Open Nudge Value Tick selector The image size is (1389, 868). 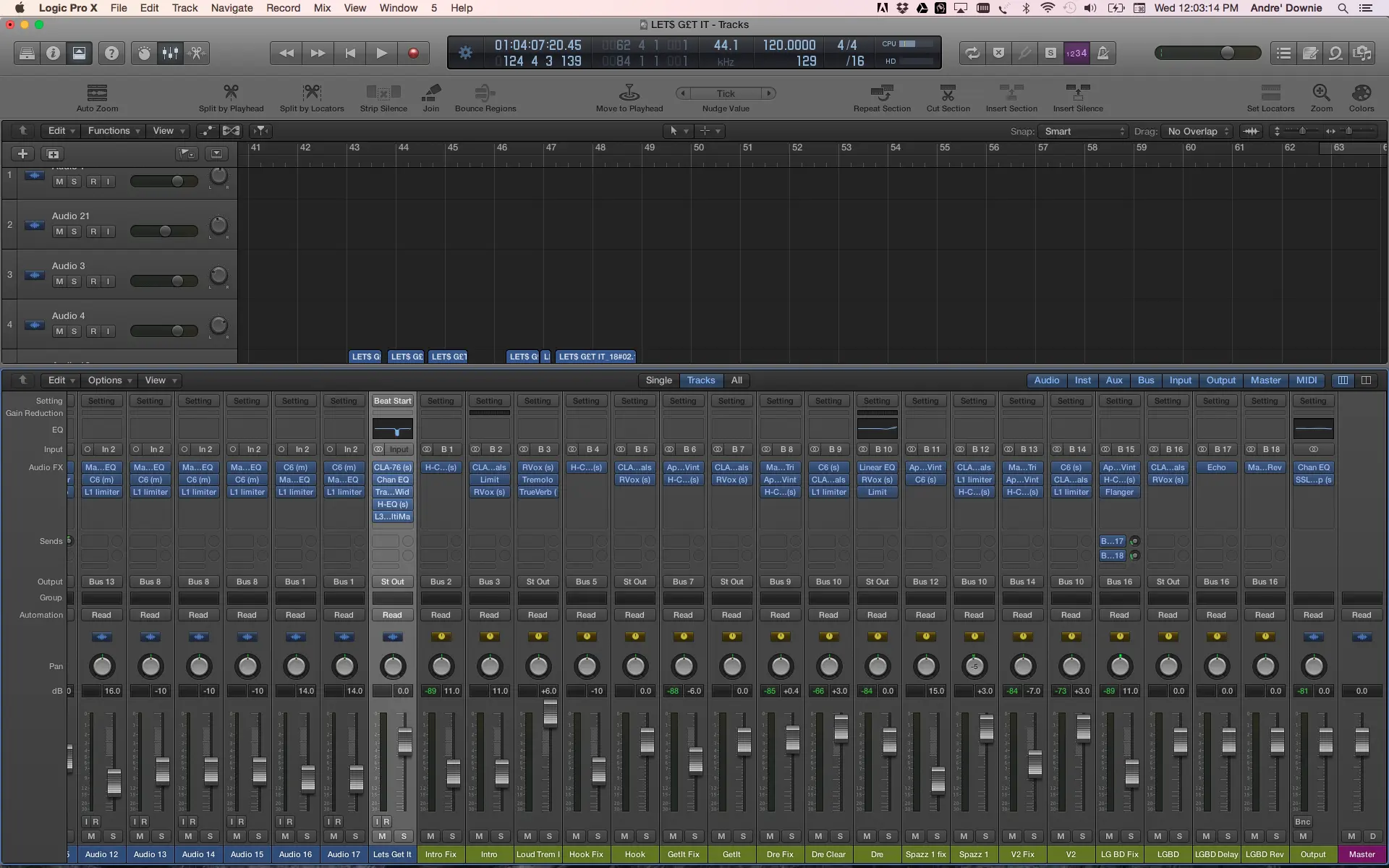coord(726,93)
